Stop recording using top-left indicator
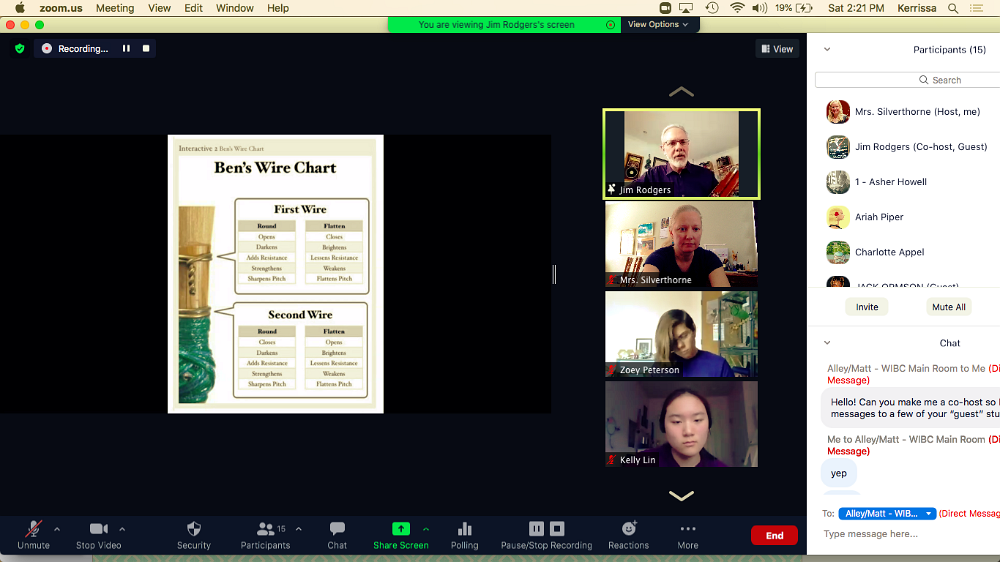 146,48
